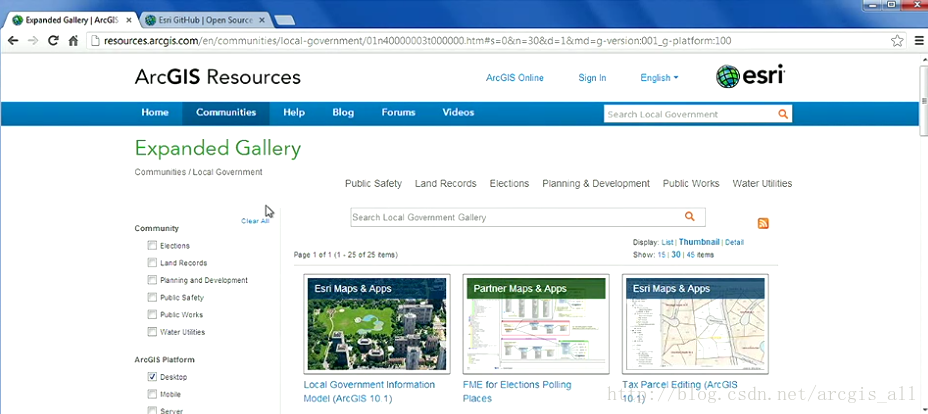Switch display to List view
The image size is (928, 414).
667,242
